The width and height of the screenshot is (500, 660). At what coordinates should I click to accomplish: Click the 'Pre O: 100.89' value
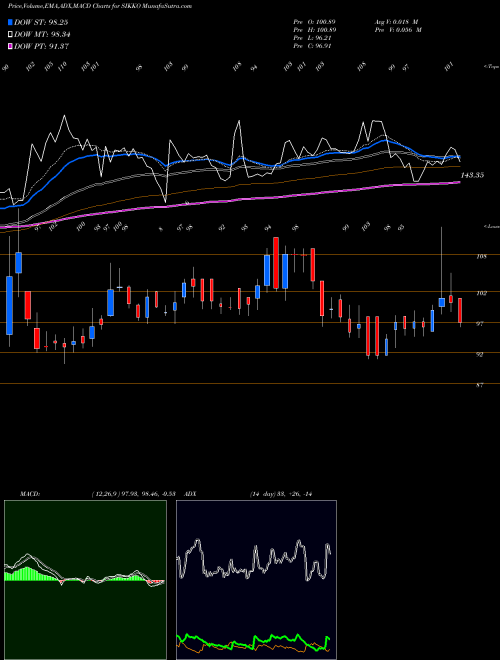pos(314,22)
